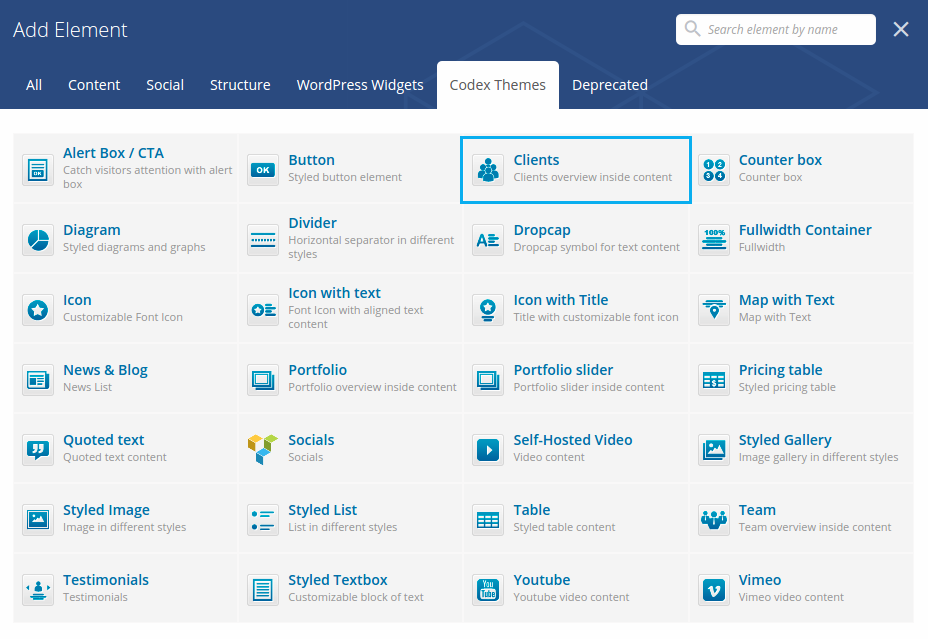Switch to the Deprecated tab
Screen dimensions: 928x639
coord(610,85)
